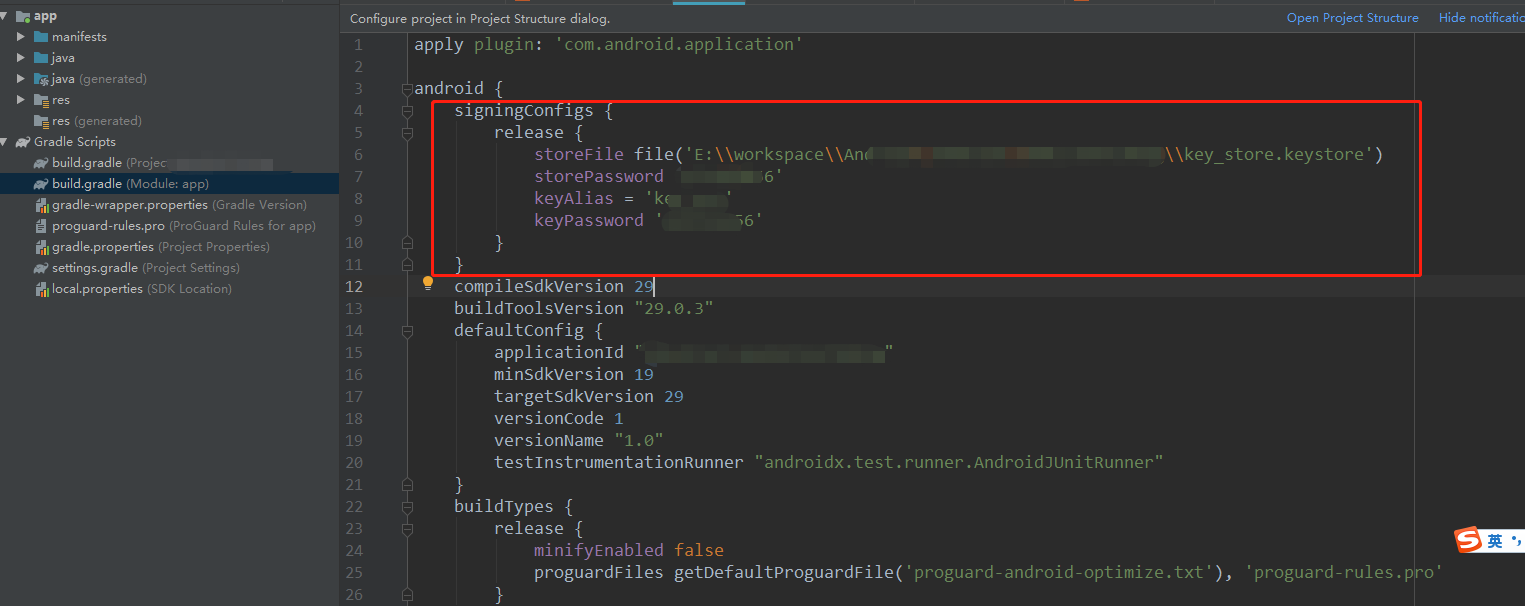Click Hide notification link
The image size is (1525, 606).
pyautogui.click(x=1481, y=17)
